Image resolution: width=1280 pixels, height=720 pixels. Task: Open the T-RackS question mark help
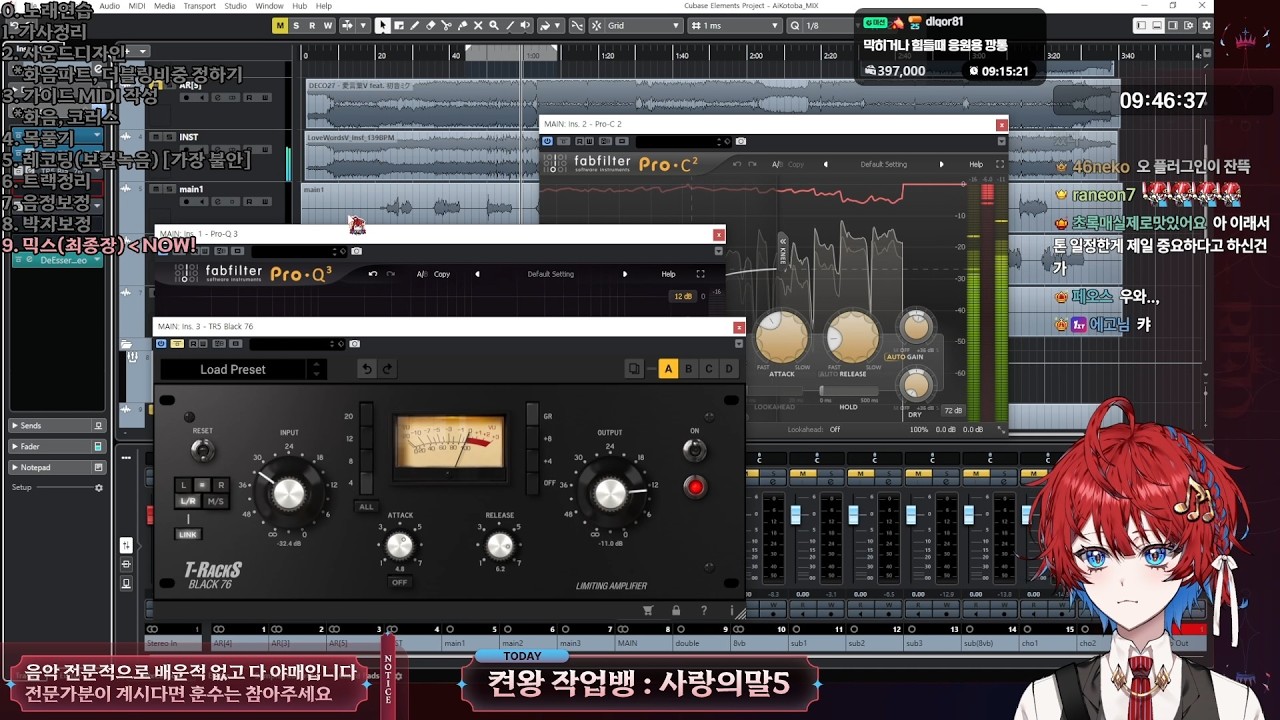coord(704,610)
